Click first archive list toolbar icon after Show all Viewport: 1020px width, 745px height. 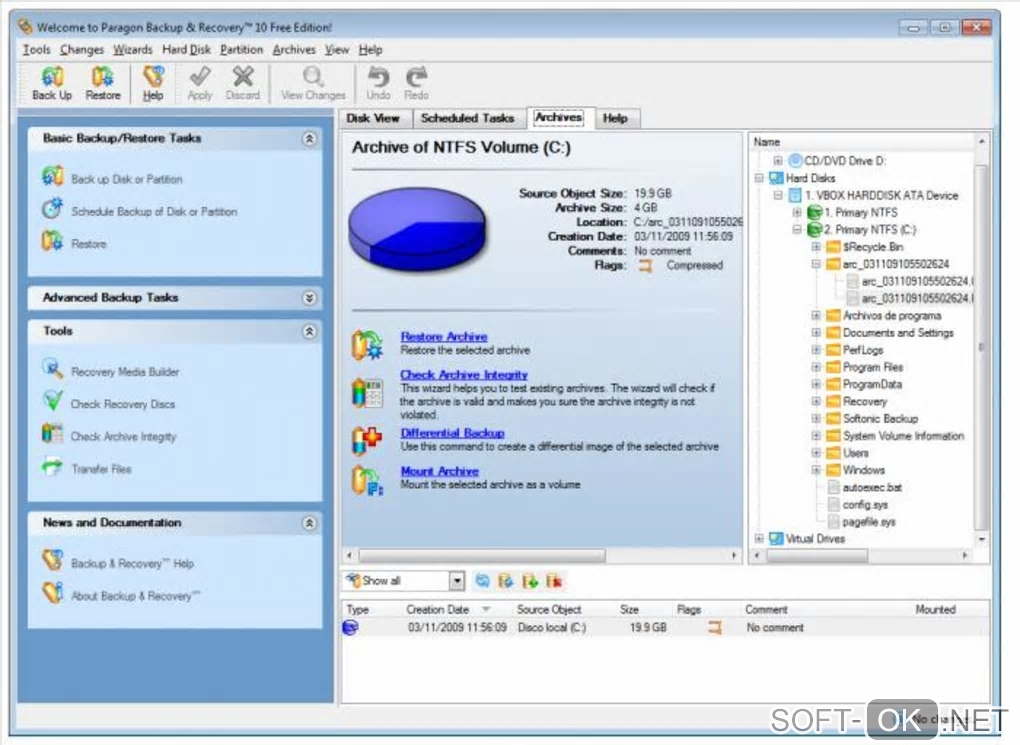[482, 581]
